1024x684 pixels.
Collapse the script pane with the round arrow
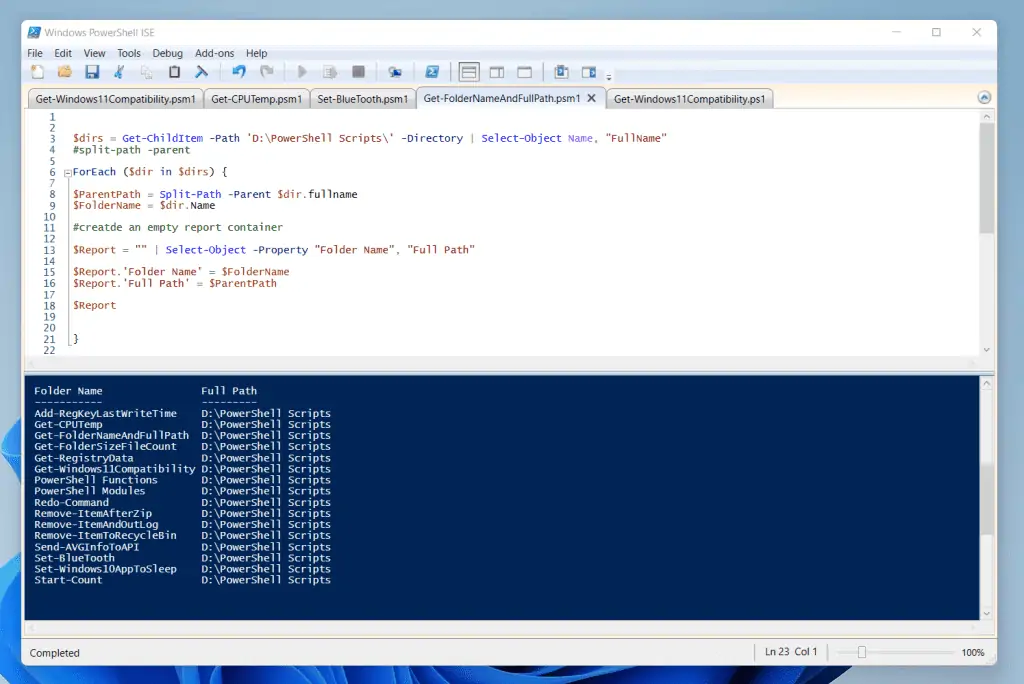pos(984,97)
